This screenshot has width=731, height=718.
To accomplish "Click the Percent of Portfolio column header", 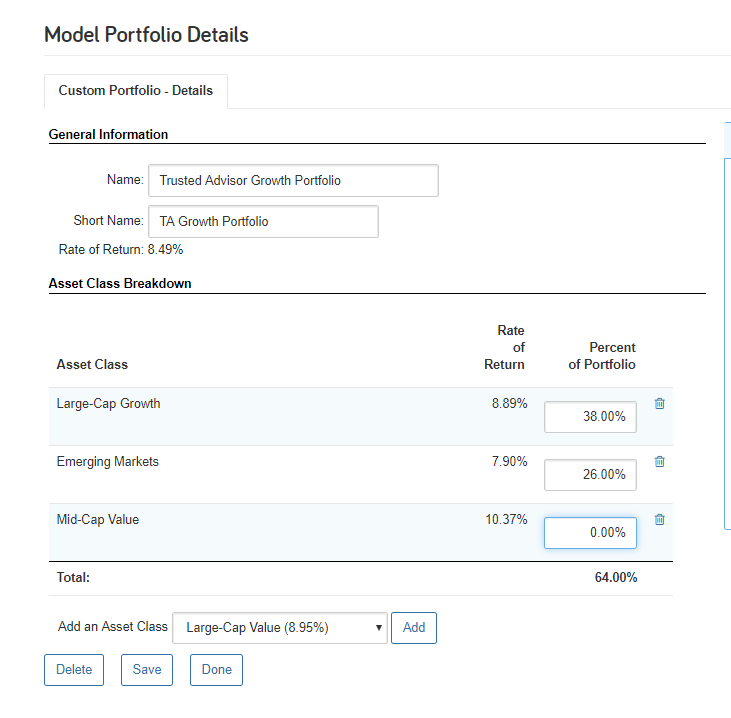I will tap(602, 356).
